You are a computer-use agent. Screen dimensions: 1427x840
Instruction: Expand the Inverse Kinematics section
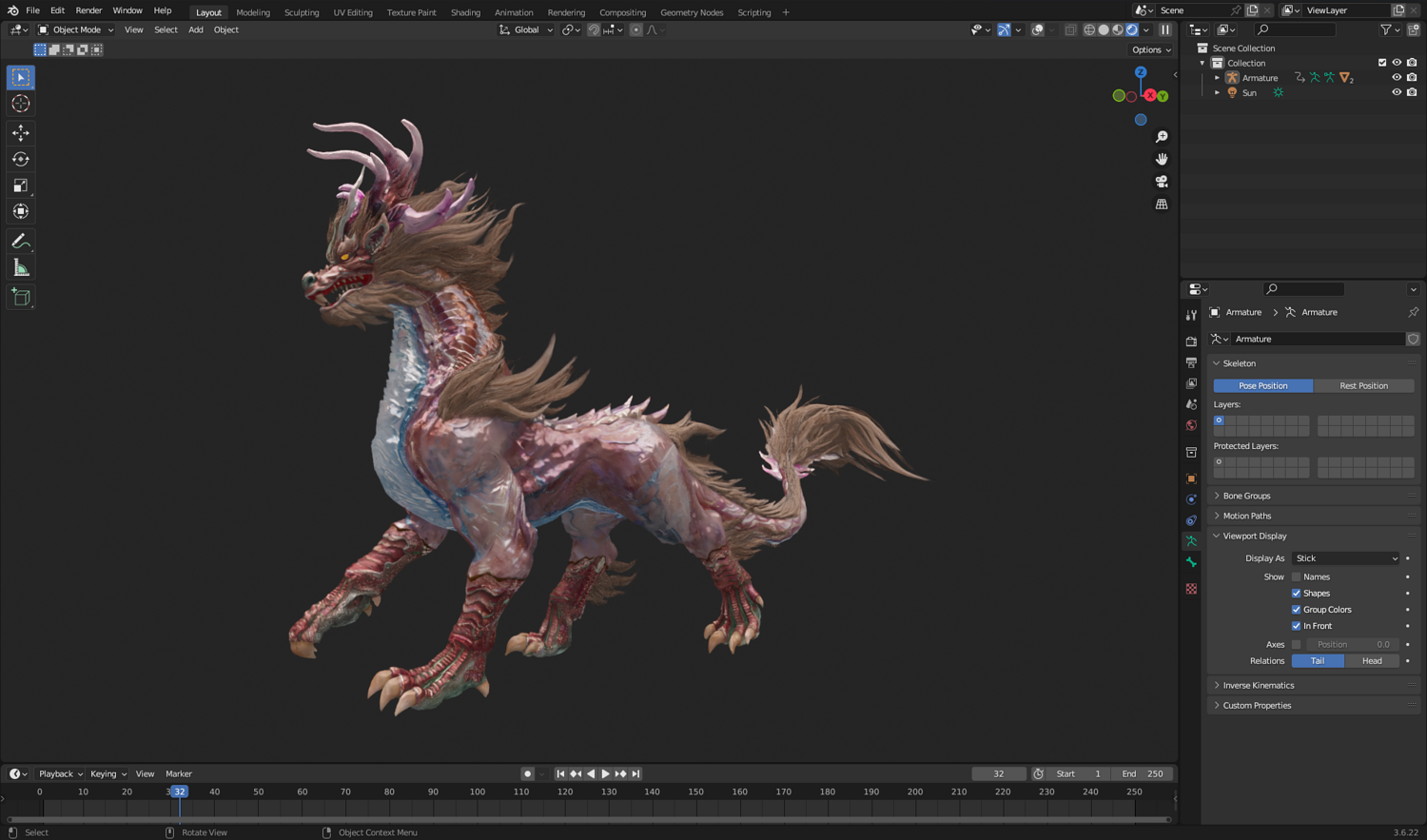[x=1258, y=685]
